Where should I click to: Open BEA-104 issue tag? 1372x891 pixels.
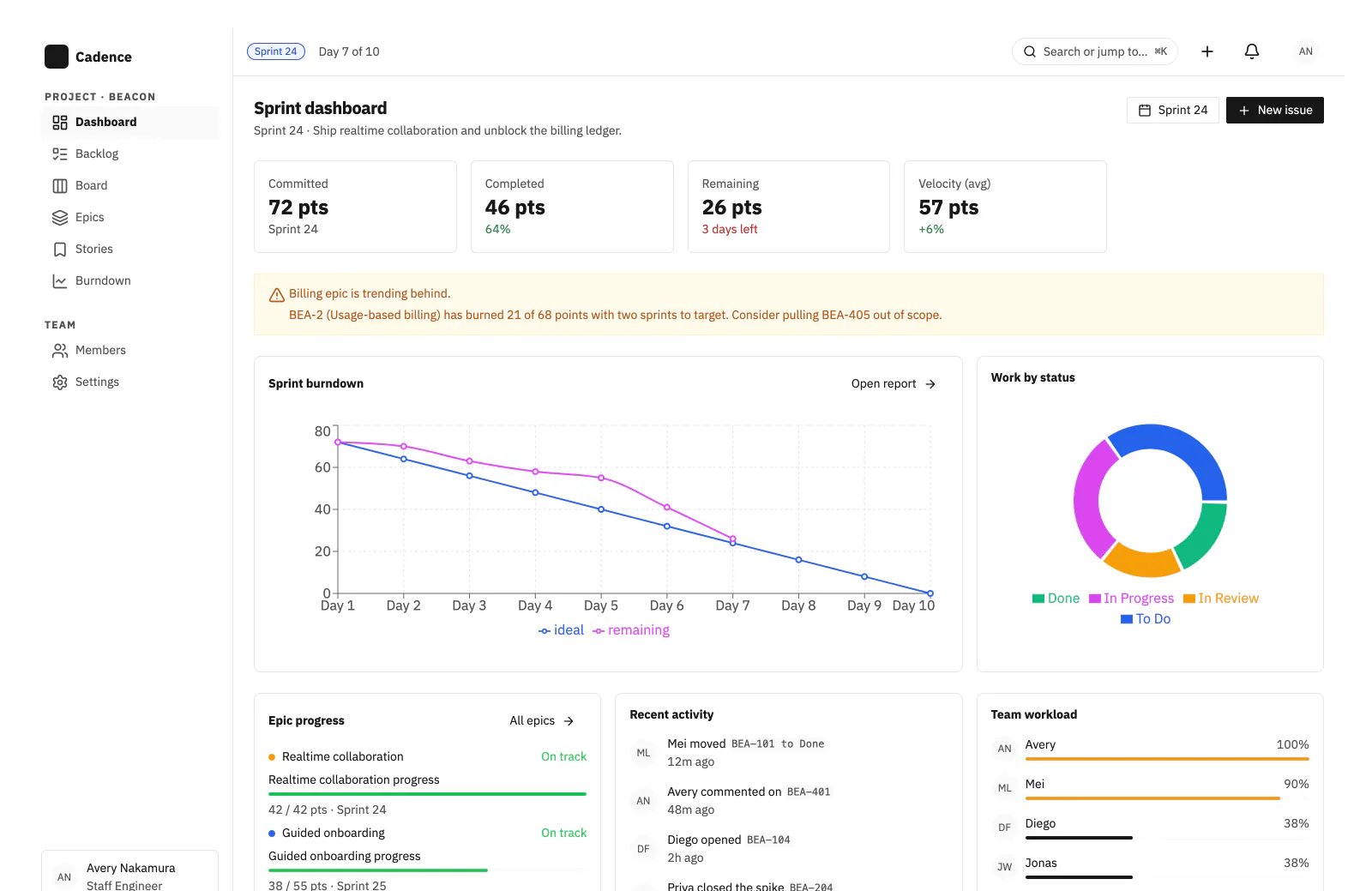(x=768, y=840)
